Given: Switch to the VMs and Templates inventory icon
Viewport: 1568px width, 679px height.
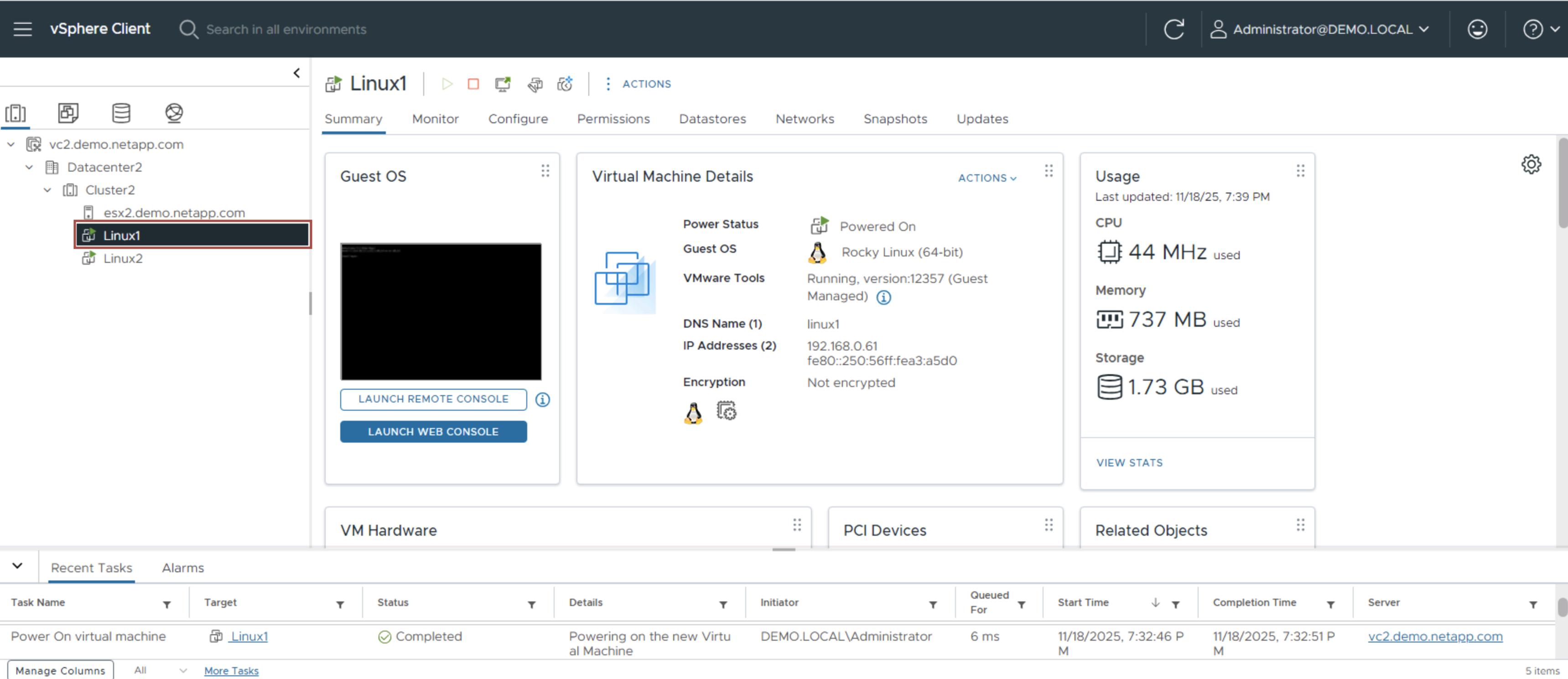Looking at the screenshot, I should [68, 113].
